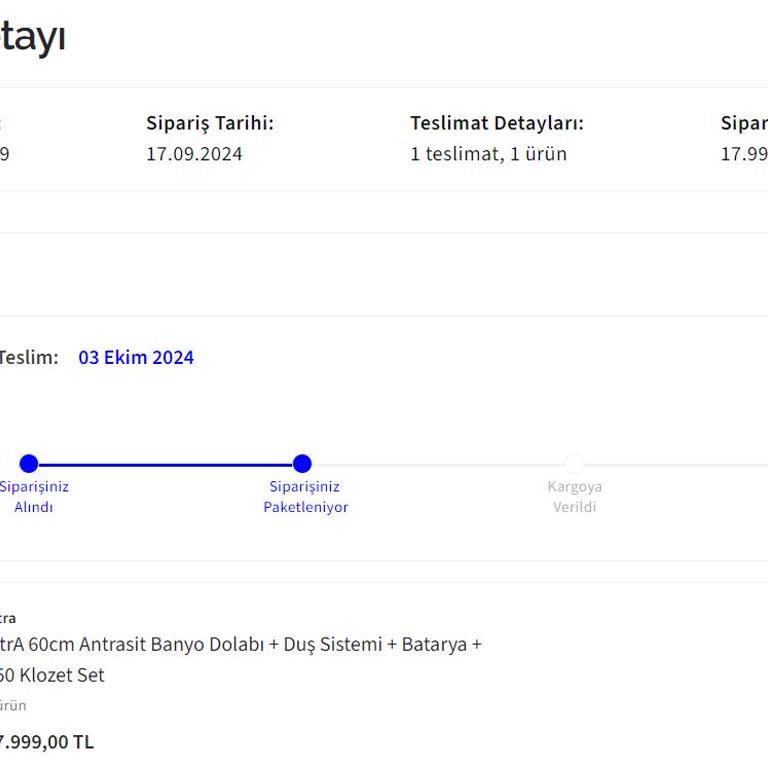Click the 'Sipariş Tarihi:' label
The height and width of the screenshot is (768, 768).
point(210,123)
